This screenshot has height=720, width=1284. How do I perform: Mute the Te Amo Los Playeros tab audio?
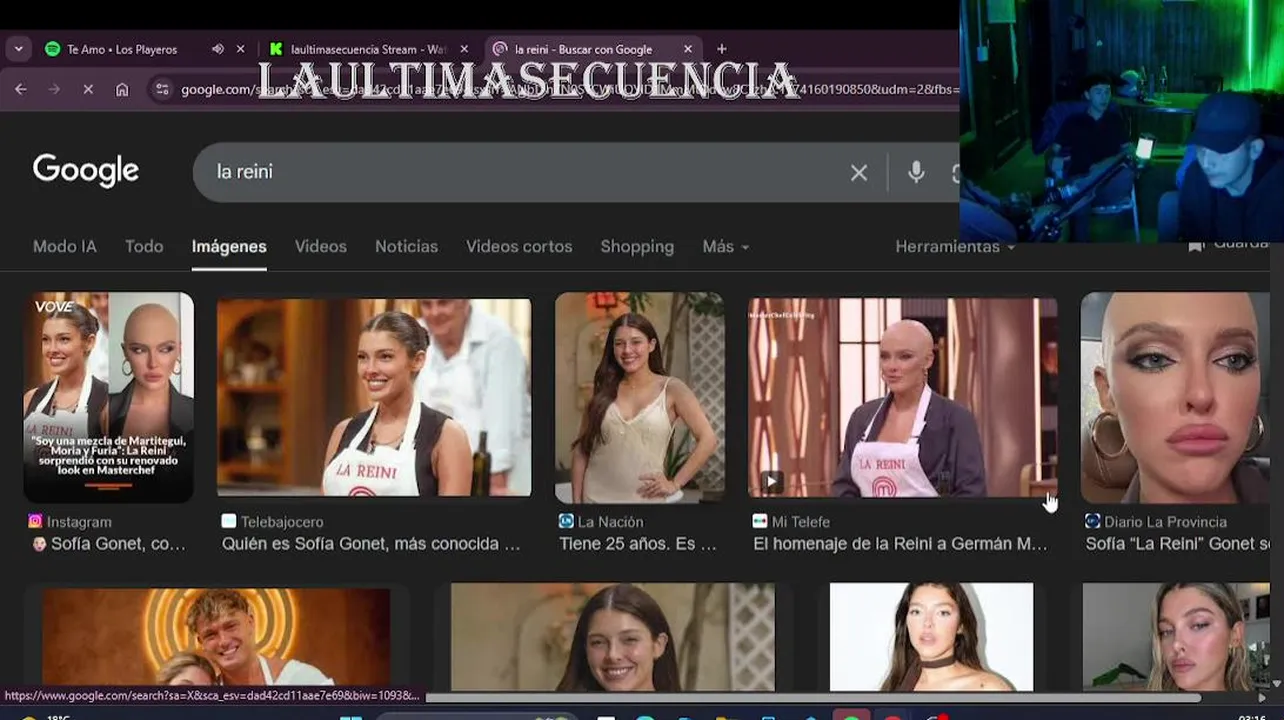click(x=218, y=49)
